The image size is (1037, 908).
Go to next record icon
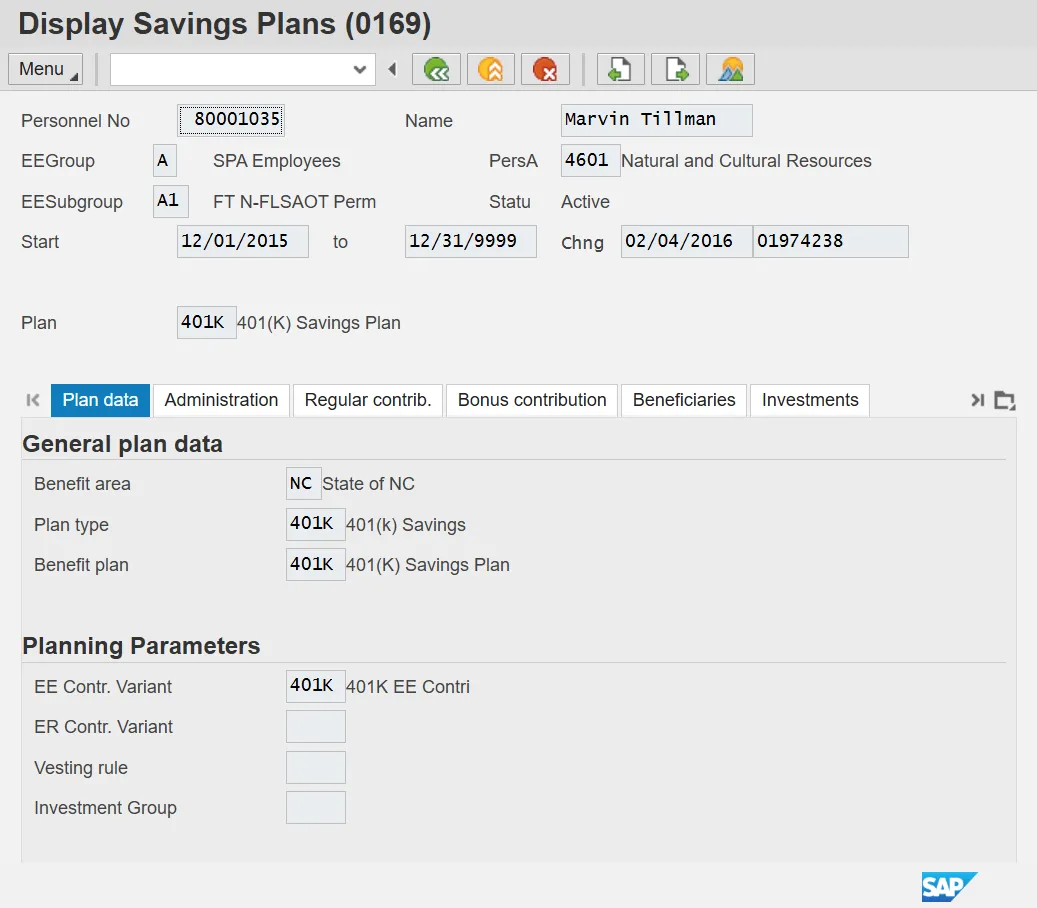[x=675, y=69]
